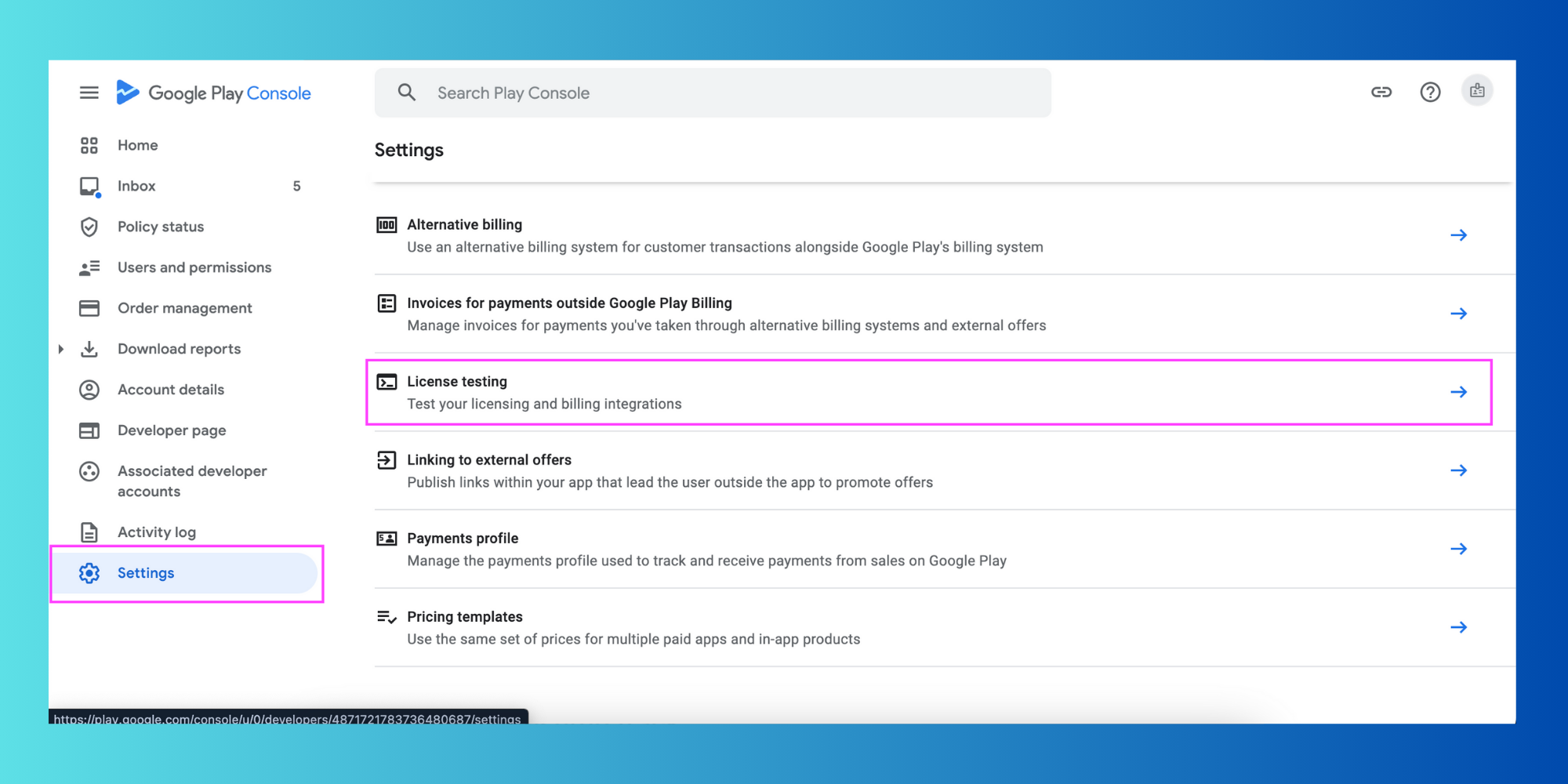Expand the Download reports tree arrow

(x=61, y=349)
